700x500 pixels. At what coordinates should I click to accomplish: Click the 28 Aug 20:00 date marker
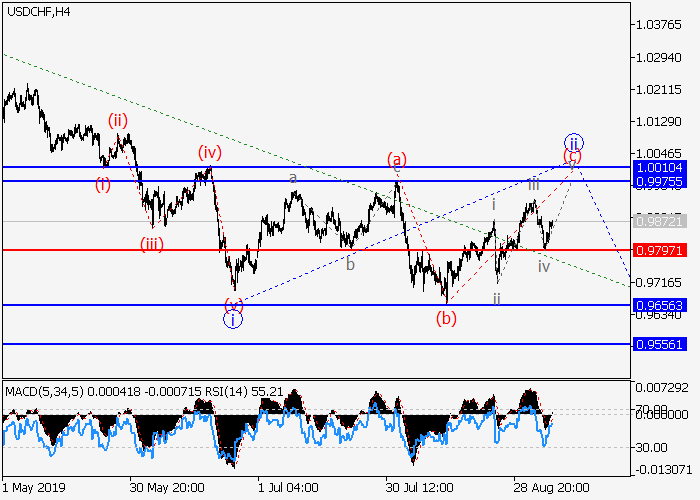[x=543, y=487]
